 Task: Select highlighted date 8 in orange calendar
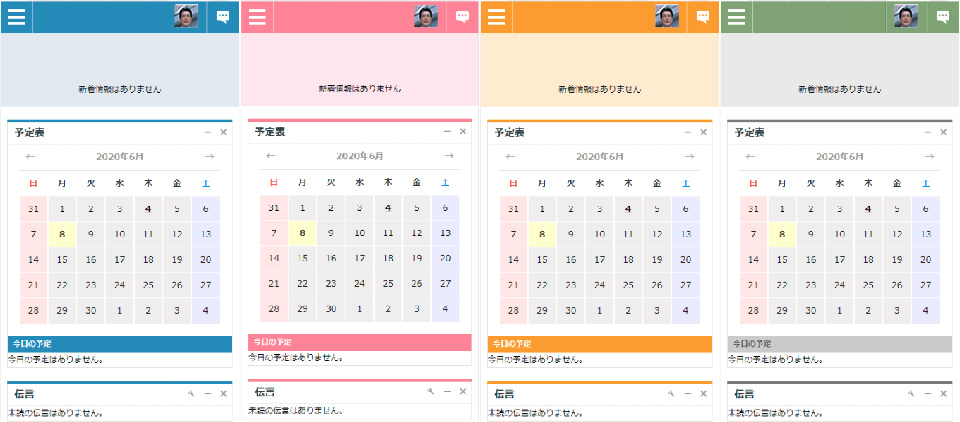point(542,234)
